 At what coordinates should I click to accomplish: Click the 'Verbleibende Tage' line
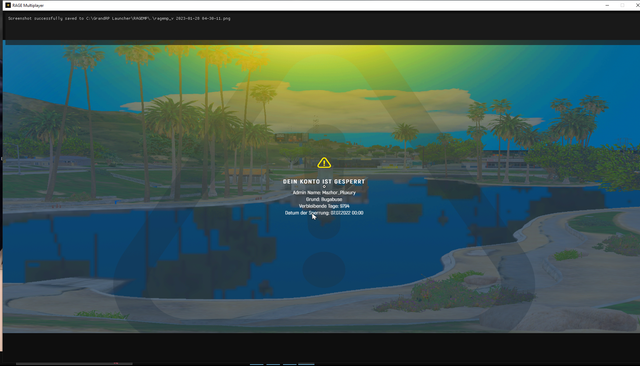point(324,206)
